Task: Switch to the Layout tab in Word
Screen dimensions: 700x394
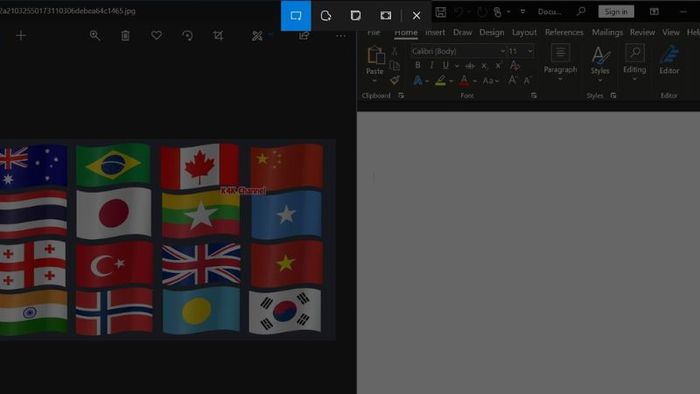Action: point(524,32)
